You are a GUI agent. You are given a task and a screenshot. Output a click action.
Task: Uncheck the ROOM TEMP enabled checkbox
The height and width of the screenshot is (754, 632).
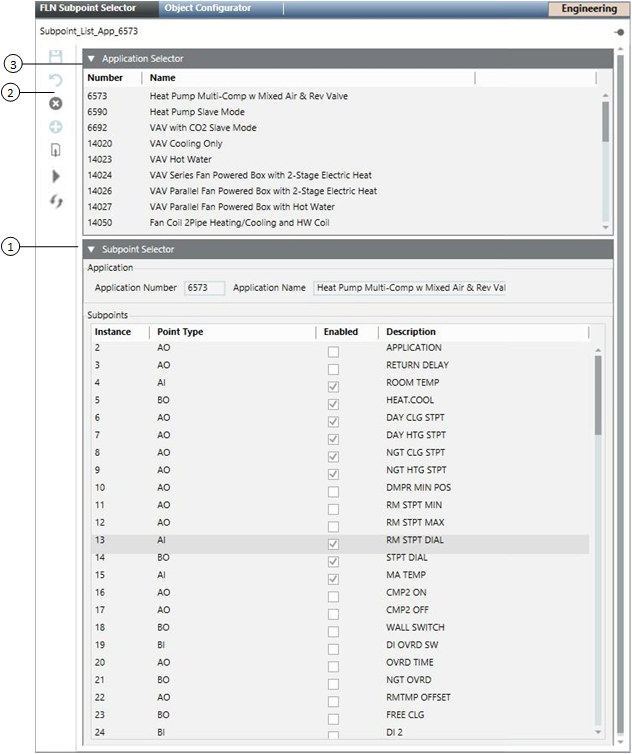[333, 387]
